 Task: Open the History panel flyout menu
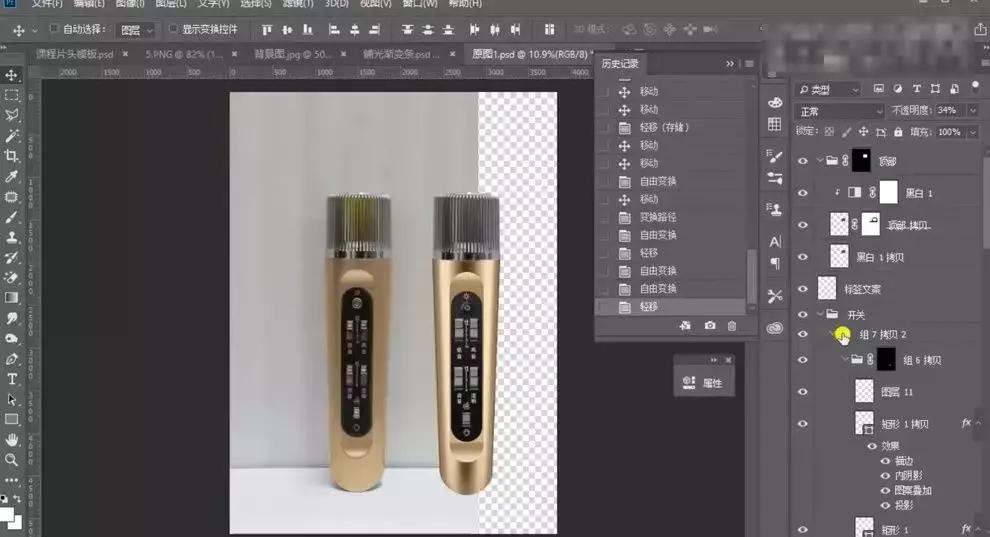click(x=749, y=64)
